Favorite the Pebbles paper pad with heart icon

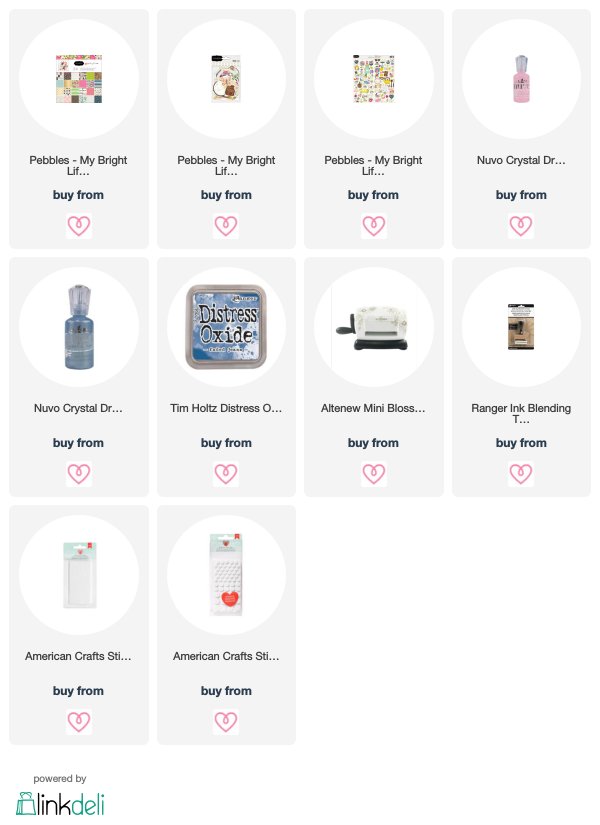click(78, 226)
